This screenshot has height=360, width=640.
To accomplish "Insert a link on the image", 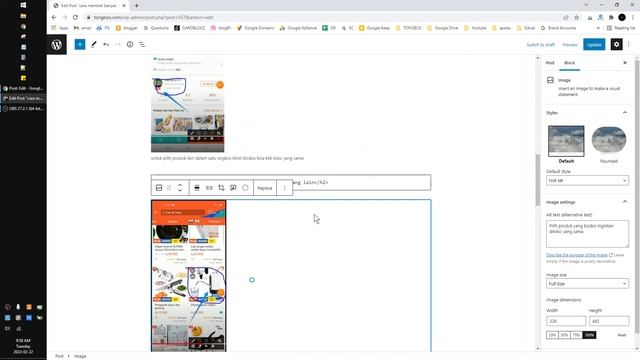I will tap(209, 188).
